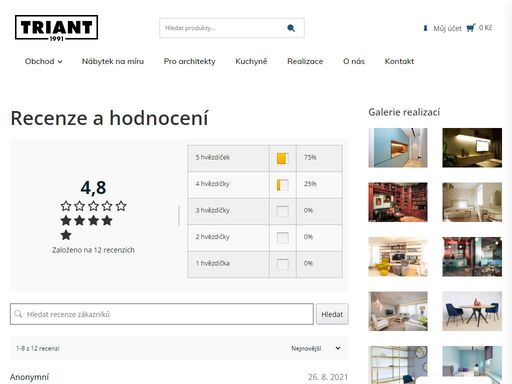
Task: Click the 3 hvězdičky empty bar
Action: (282, 211)
